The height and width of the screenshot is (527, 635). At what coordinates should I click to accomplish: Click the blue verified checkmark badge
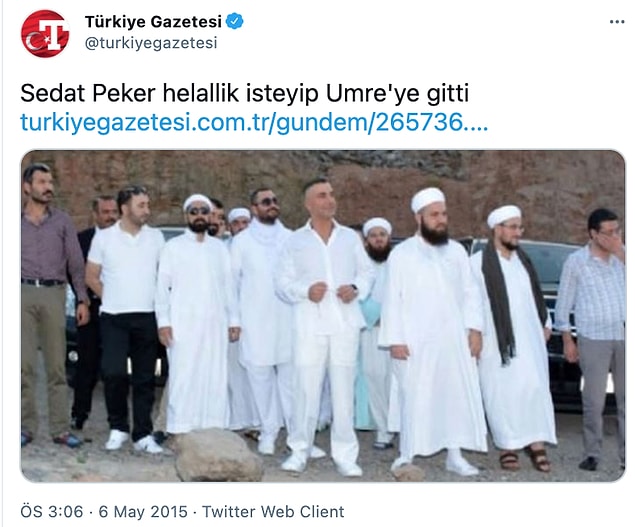pos(234,21)
